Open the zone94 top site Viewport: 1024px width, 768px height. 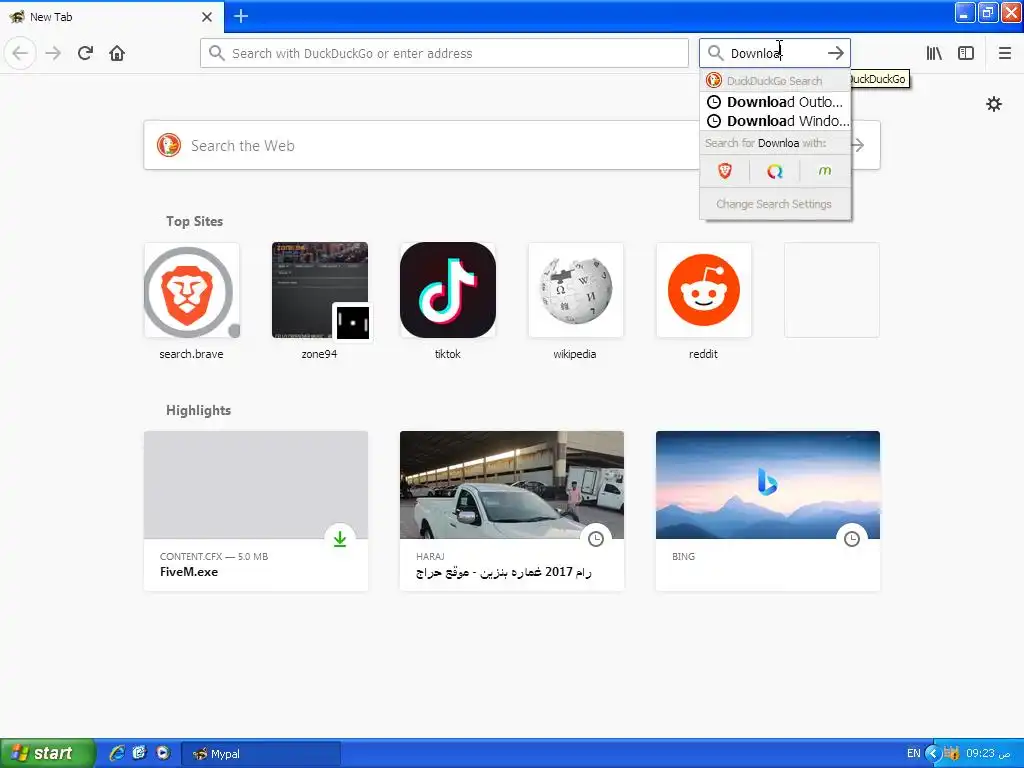coord(319,290)
